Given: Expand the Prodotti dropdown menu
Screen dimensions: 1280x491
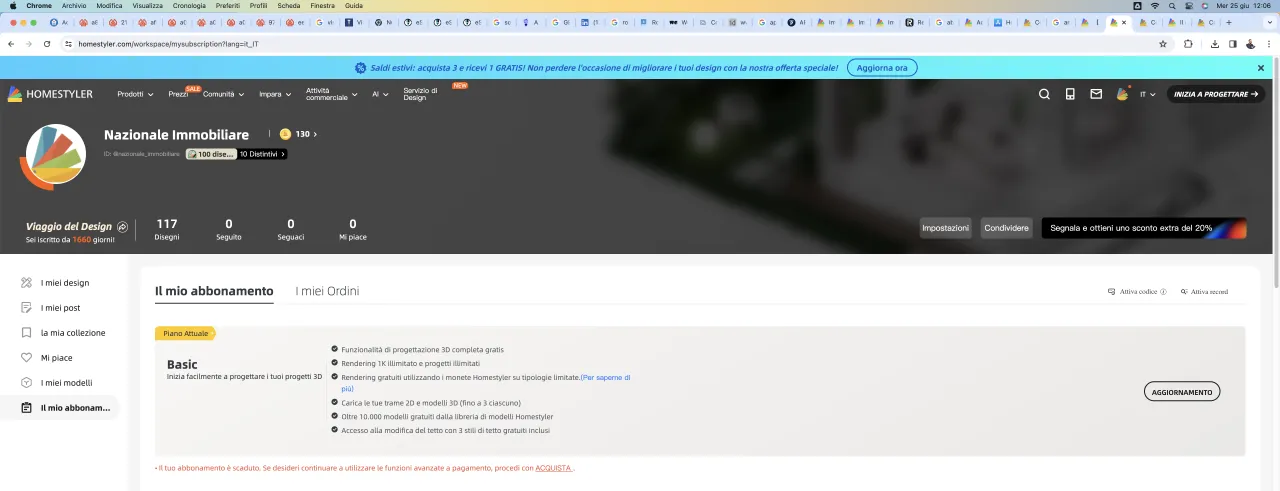Looking at the screenshot, I should pyautogui.click(x=135, y=94).
